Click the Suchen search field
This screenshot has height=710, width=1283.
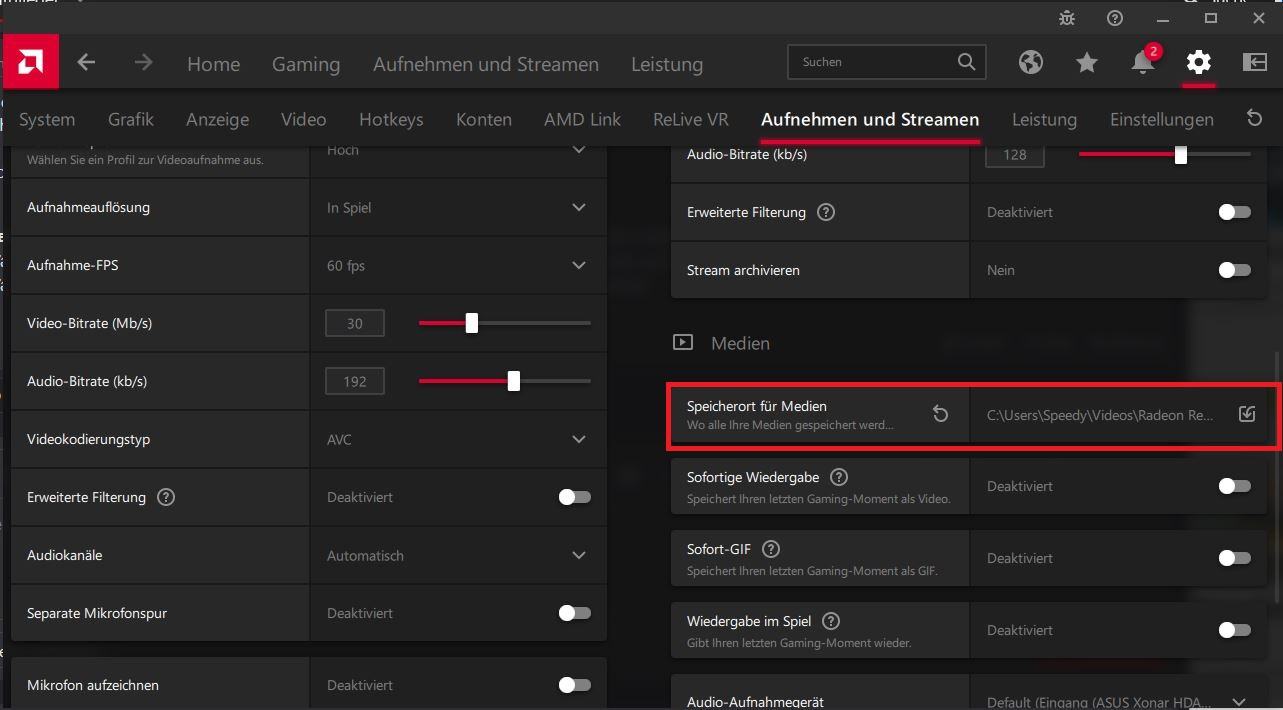coord(875,62)
